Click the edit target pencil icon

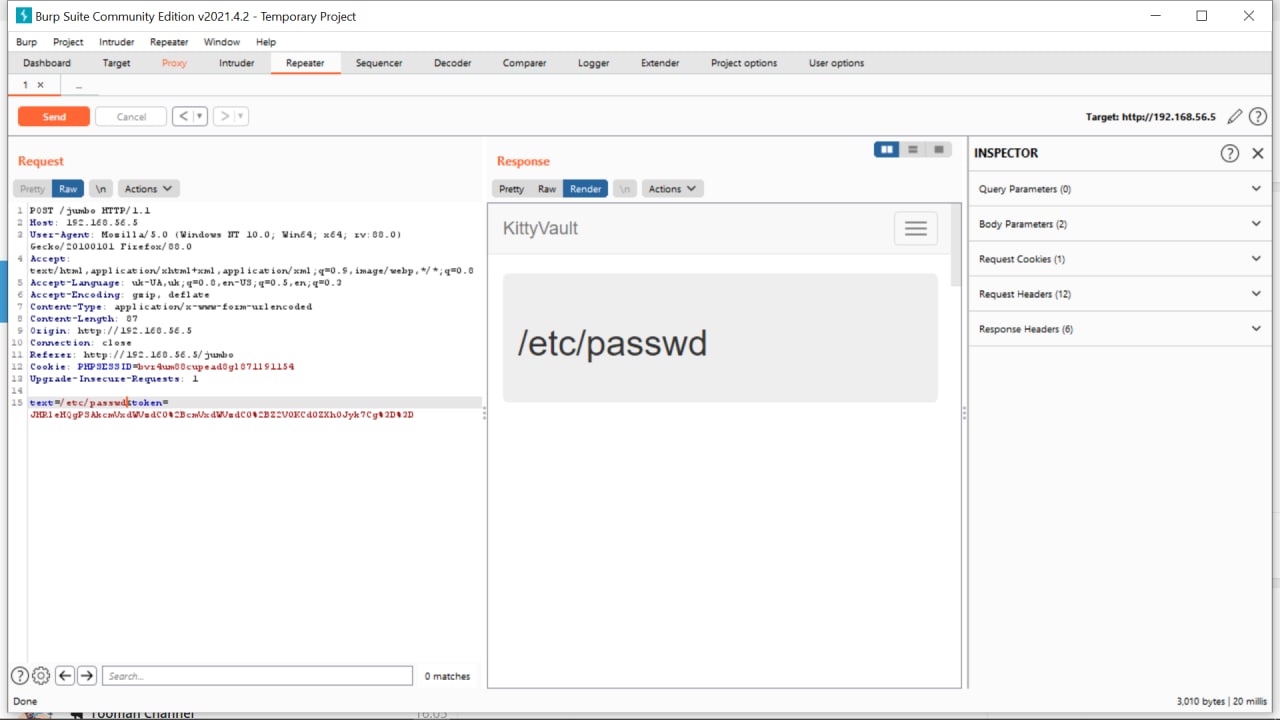point(1235,117)
